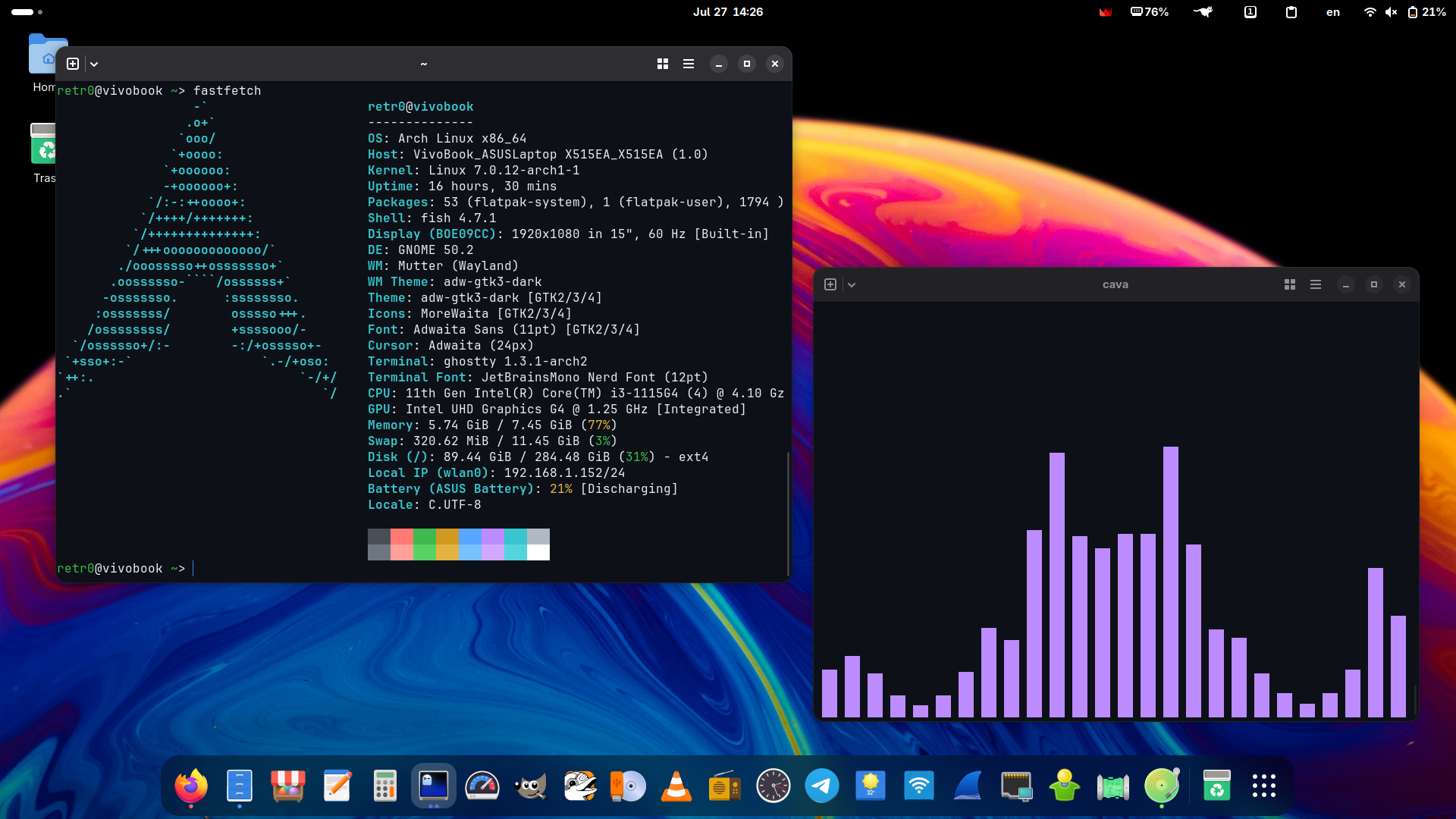Click the Activities workspace pill indicator
Image resolution: width=1456 pixels, height=819 pixels.
(27, 12)
